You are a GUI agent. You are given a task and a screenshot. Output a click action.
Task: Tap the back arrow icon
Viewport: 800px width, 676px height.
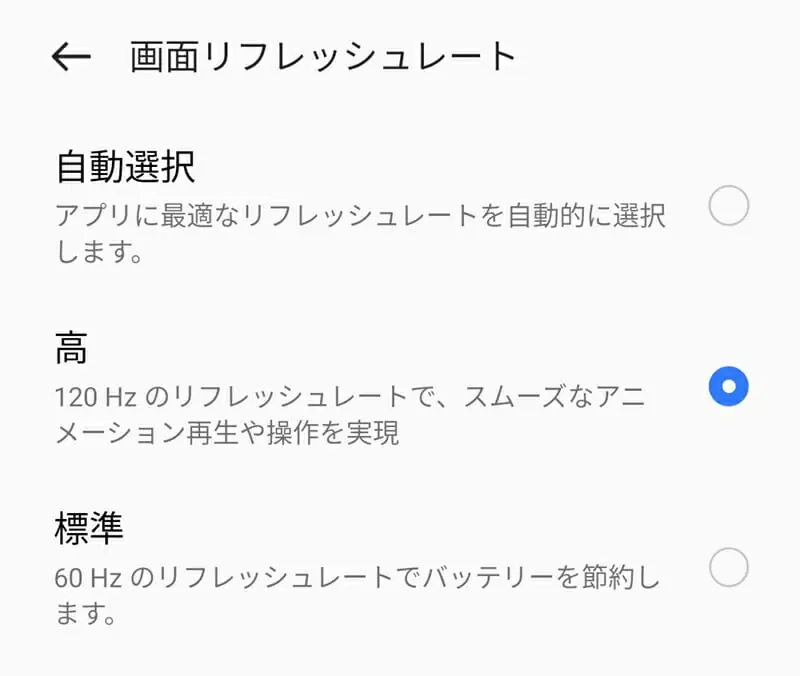point(71,58)
